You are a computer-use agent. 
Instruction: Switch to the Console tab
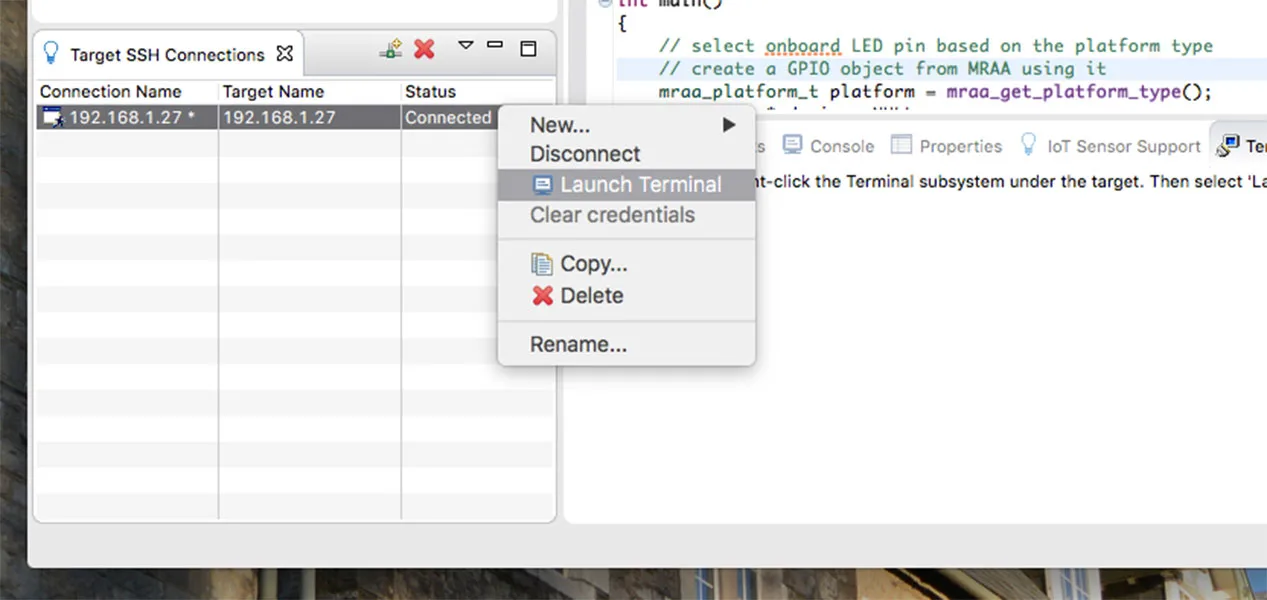pos(840,145)
